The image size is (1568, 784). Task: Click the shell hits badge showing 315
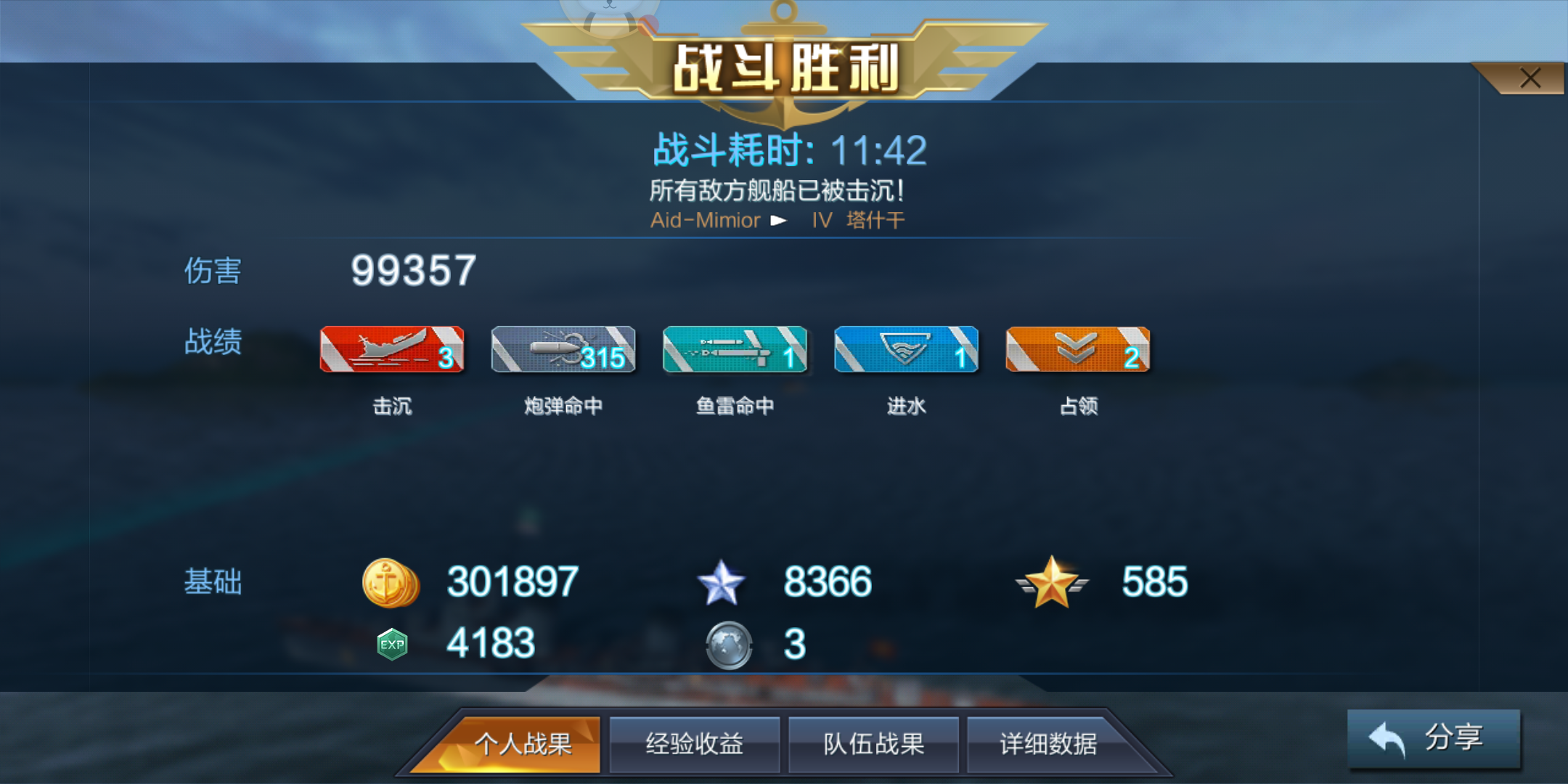[x=563, y=349]
